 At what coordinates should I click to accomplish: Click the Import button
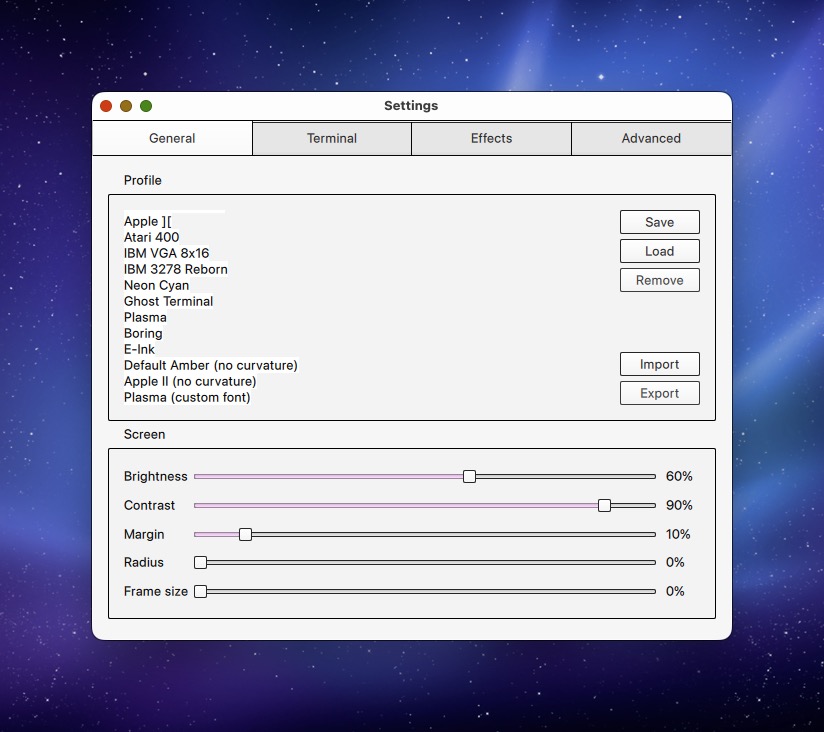(x=659, y=364)
